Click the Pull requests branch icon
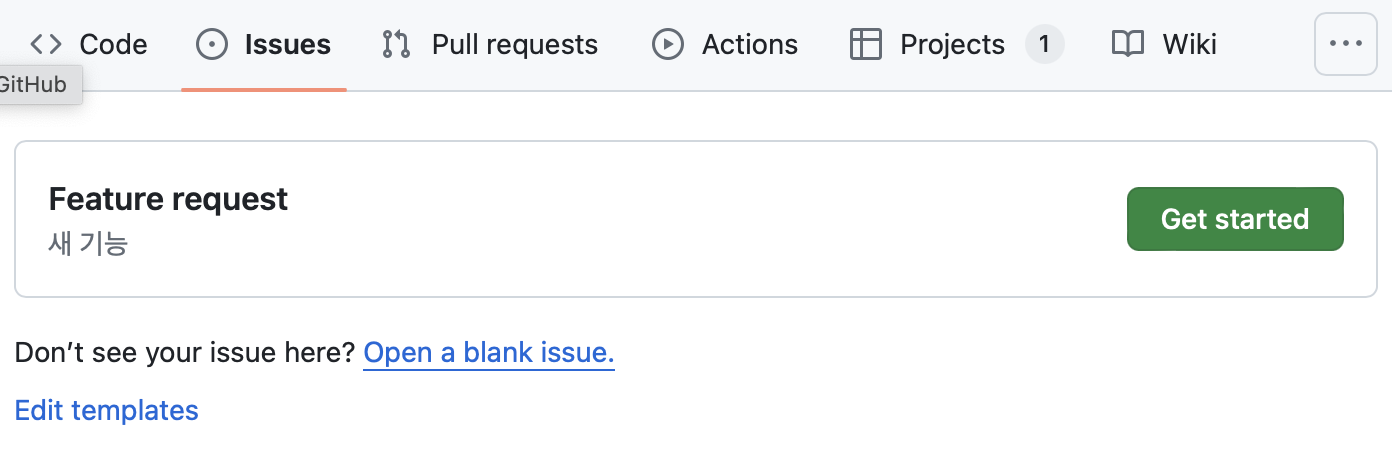Viewport: 1392px width, 458px height. 396,44
